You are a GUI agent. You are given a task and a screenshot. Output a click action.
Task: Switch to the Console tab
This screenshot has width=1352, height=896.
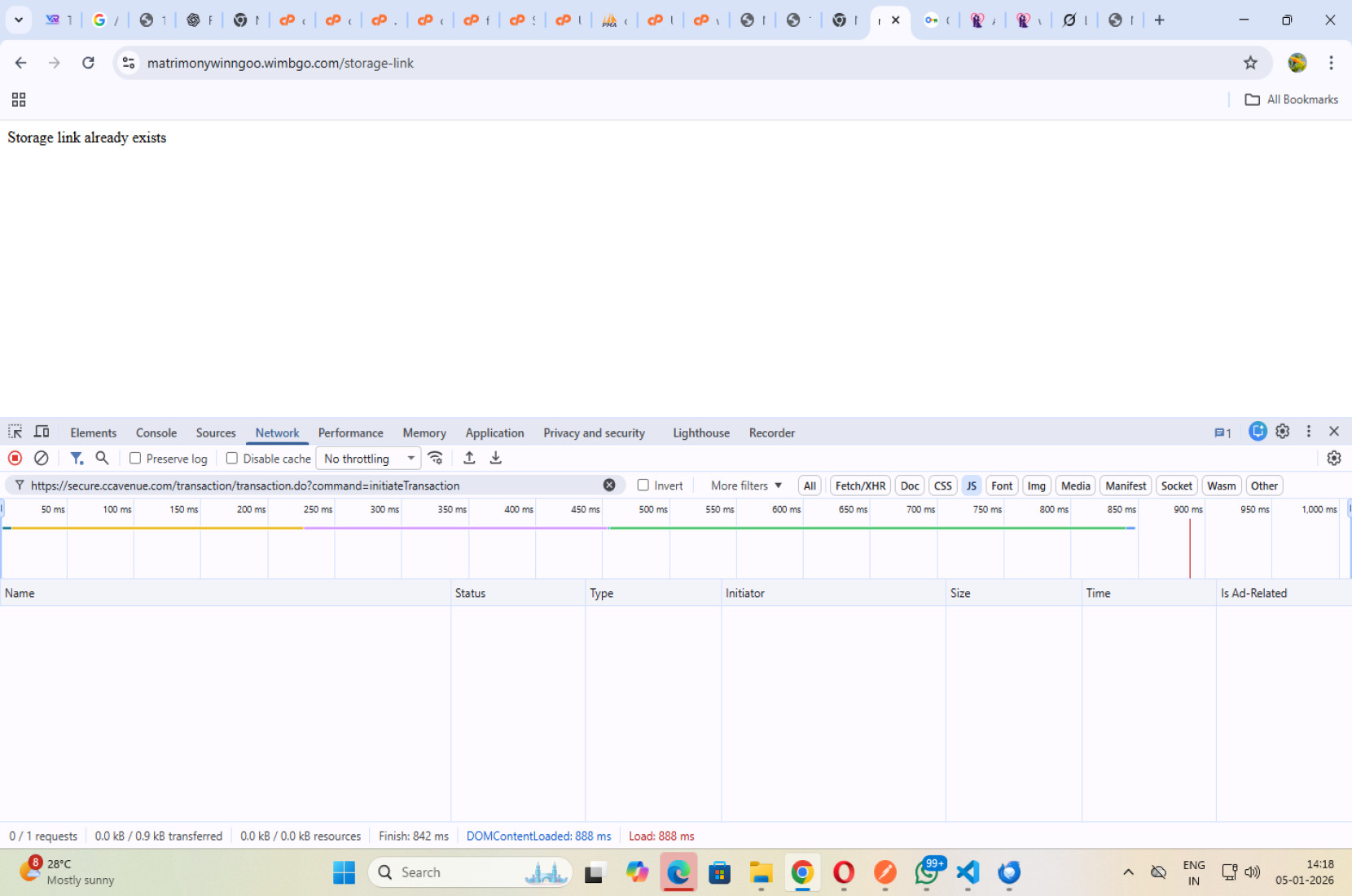[x=156, y=433]
